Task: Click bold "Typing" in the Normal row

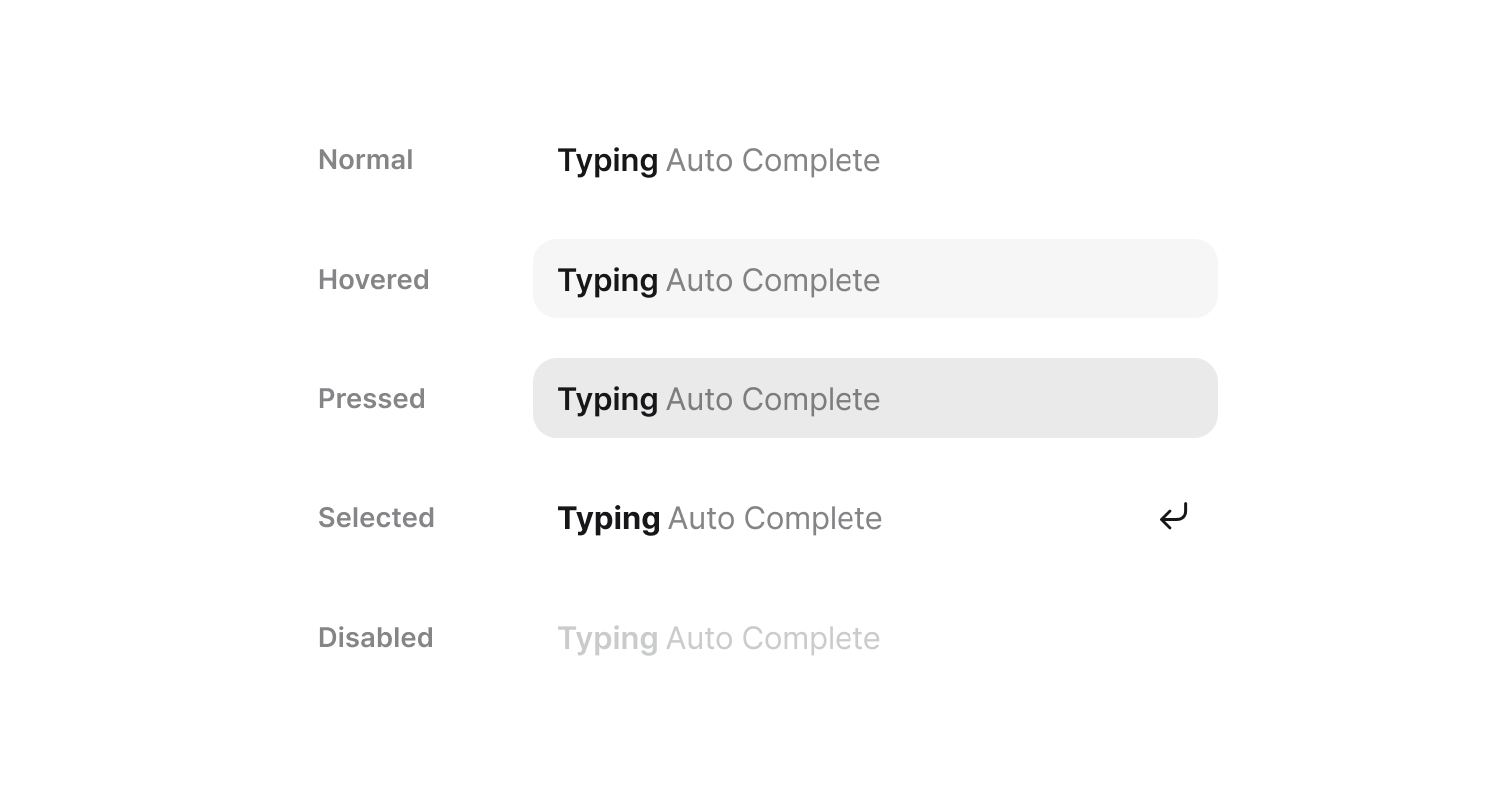Action: coord(607,161)
